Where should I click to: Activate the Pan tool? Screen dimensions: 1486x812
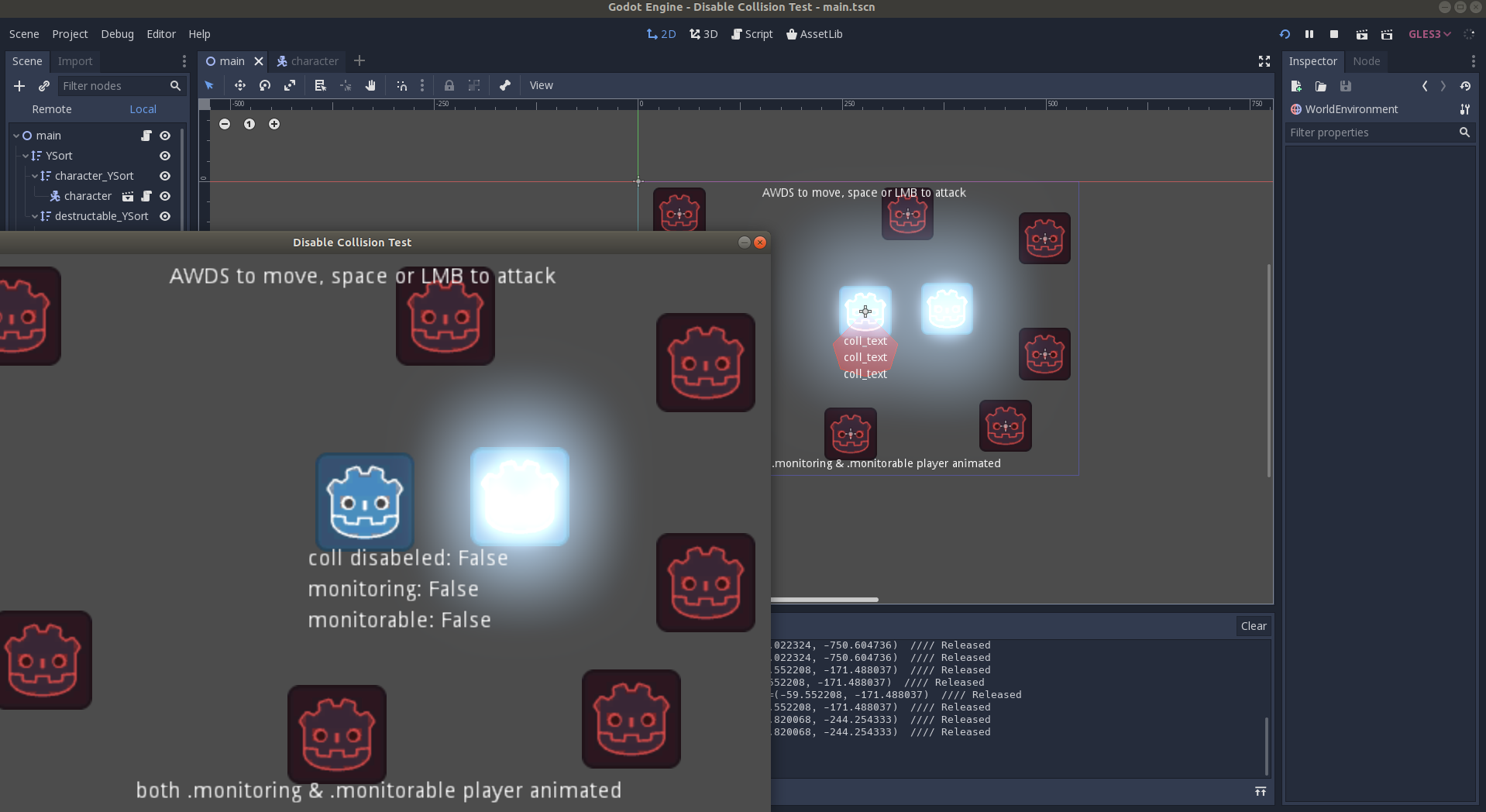370,85
